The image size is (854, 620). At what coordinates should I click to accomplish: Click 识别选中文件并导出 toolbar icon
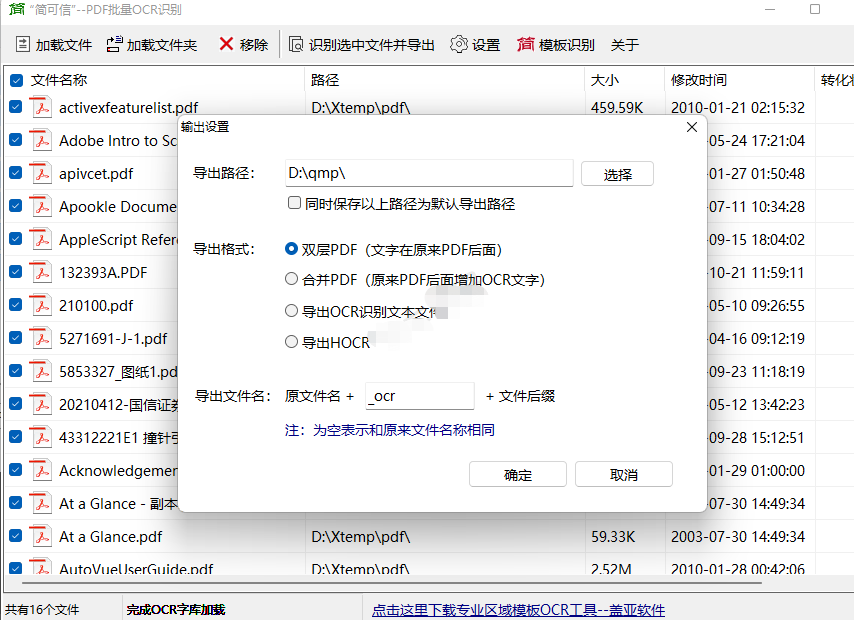(296, 45)
